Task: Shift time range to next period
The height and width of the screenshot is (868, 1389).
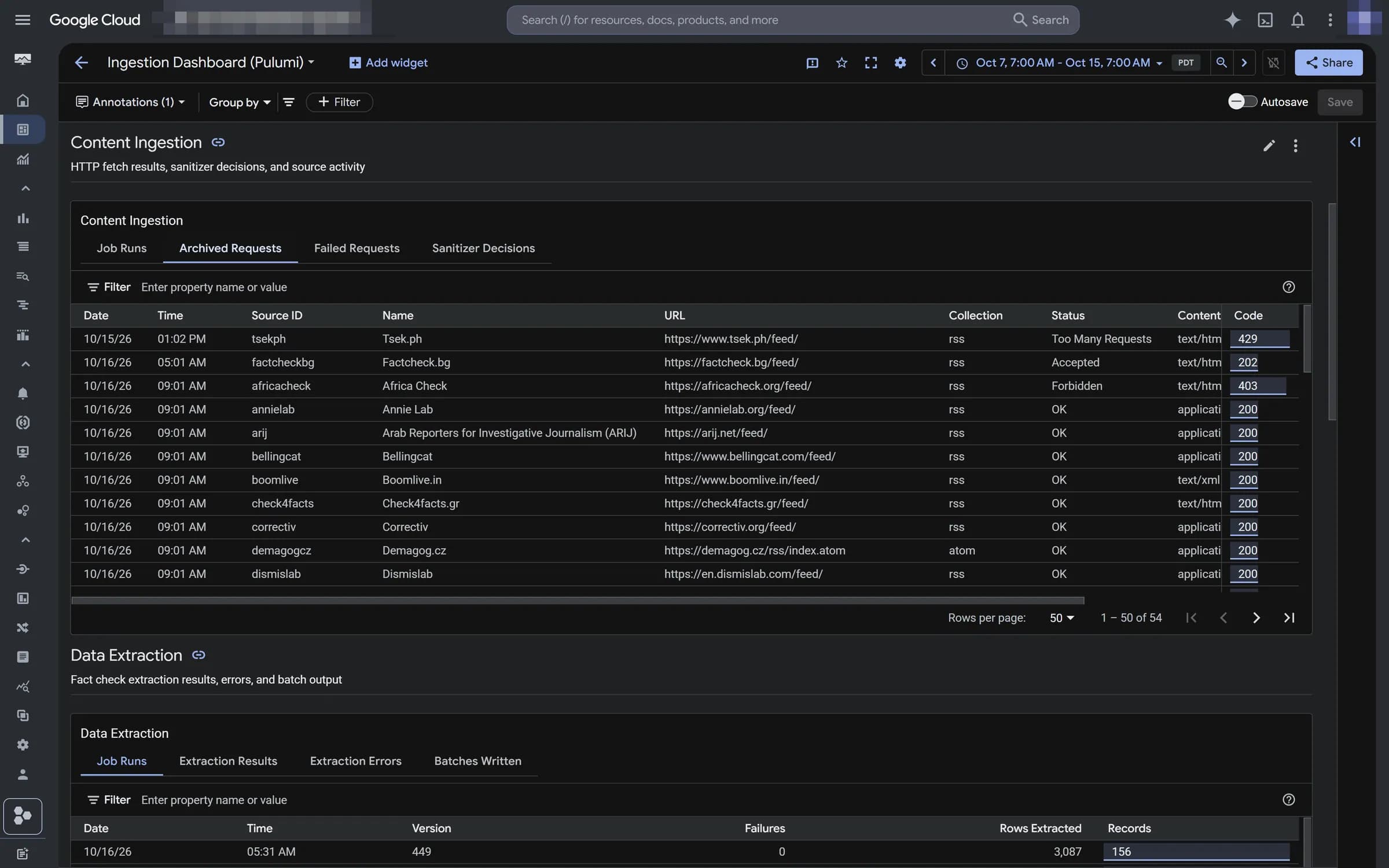Action: tap(1244, 62)
